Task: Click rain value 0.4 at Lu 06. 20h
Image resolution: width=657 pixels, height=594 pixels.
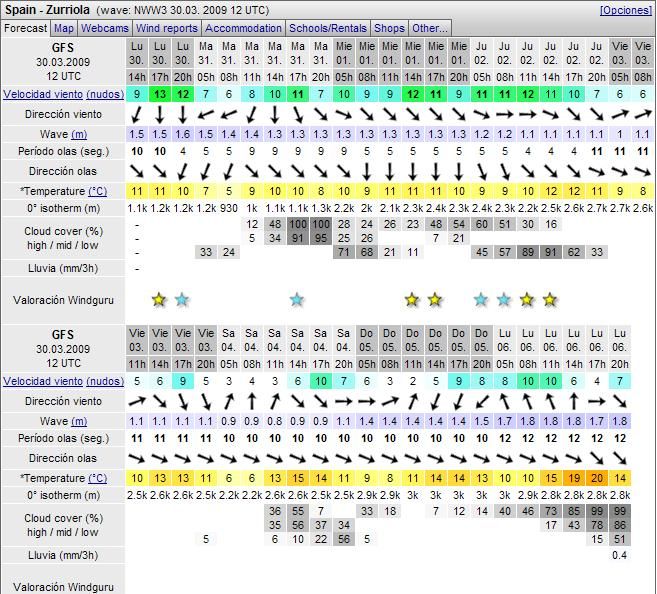Action: click(x=620, y=555)
